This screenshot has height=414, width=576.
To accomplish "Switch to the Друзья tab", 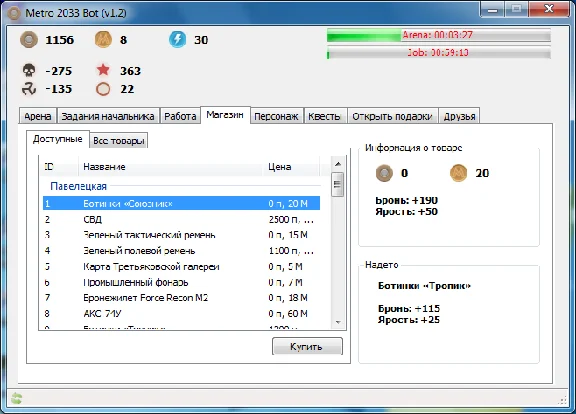I will click(459, 116).
